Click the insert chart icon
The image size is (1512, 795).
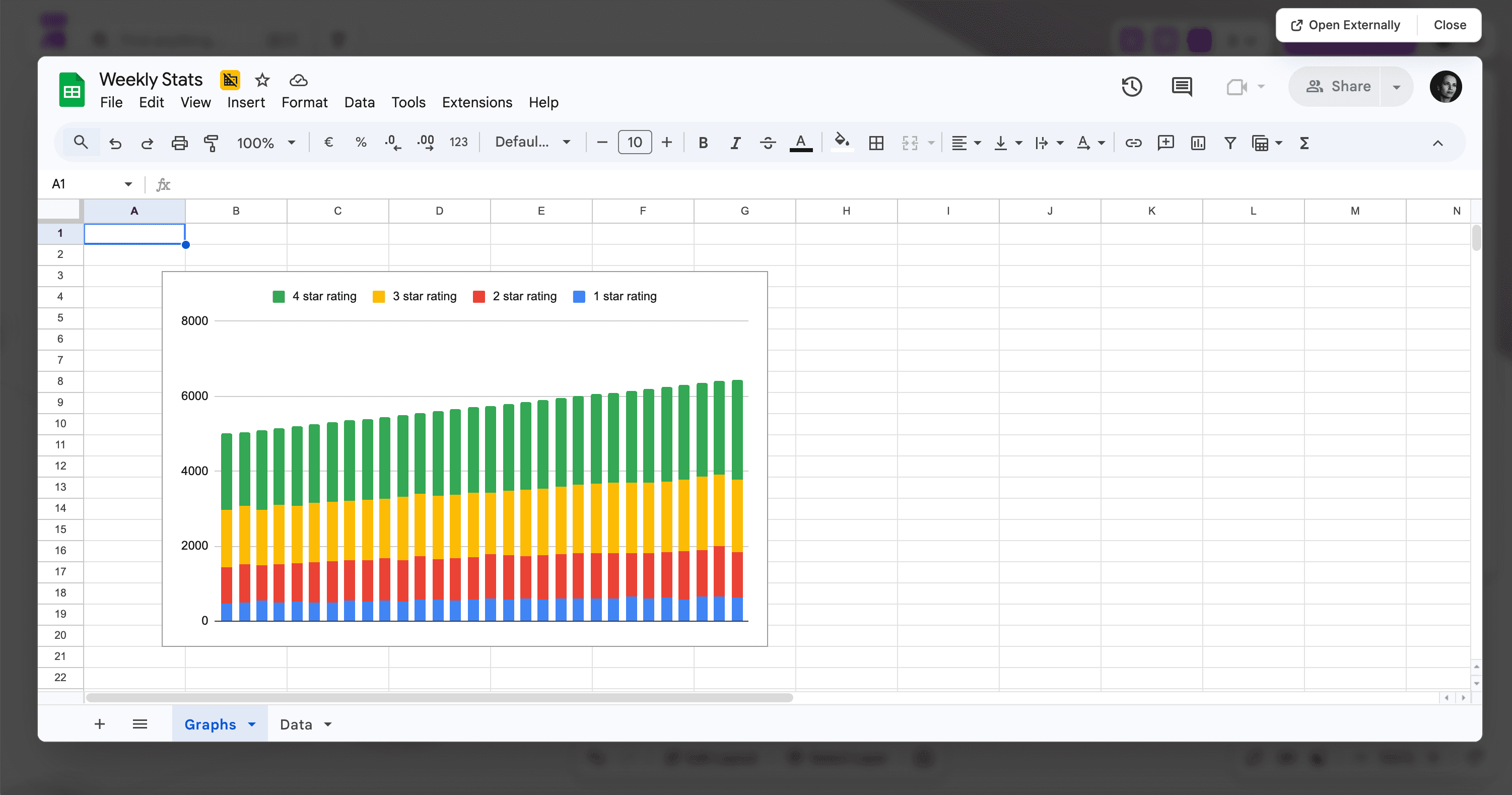[1198, 143]
